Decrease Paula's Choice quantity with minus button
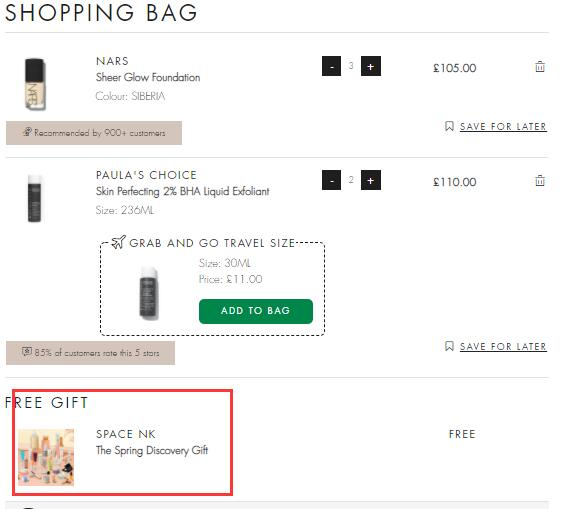Image resolution: width=562 pixels, height=509 pixels. pos(332,180)
